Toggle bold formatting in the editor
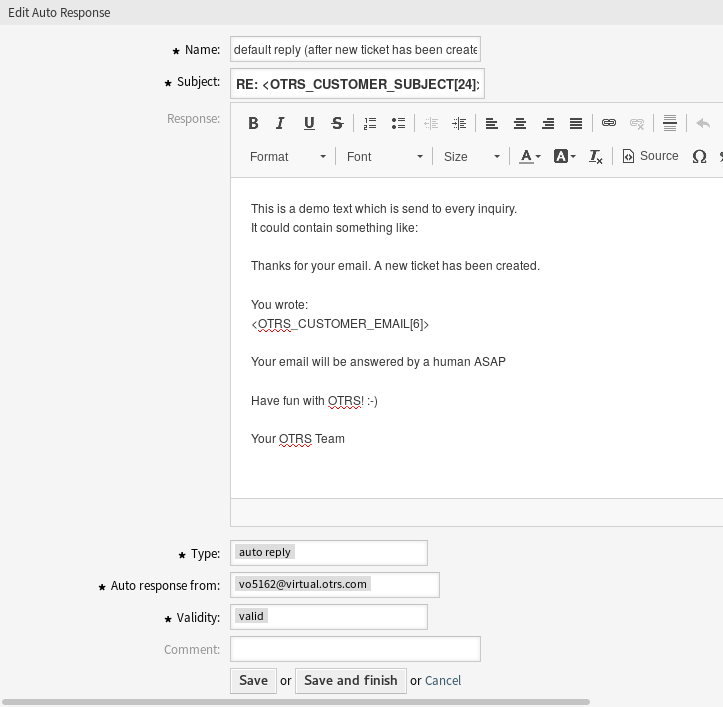 pos(253,123)
